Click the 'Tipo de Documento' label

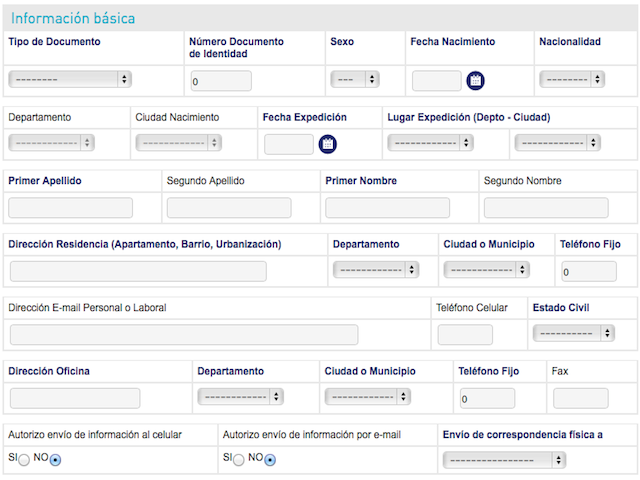[x=54, y=42]
